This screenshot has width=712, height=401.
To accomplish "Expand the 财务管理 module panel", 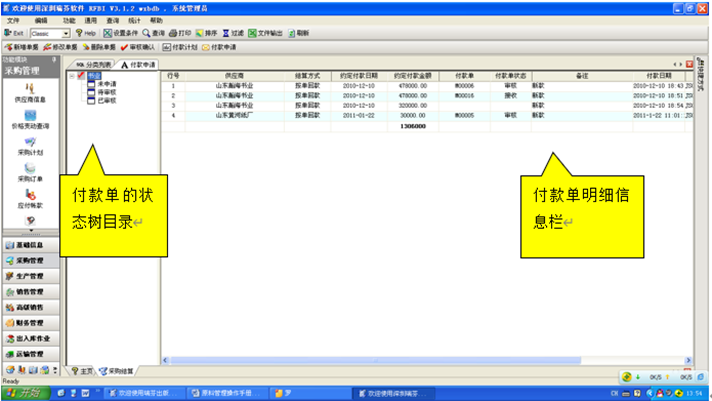I will pyautogui.click(x=26, y=323).
